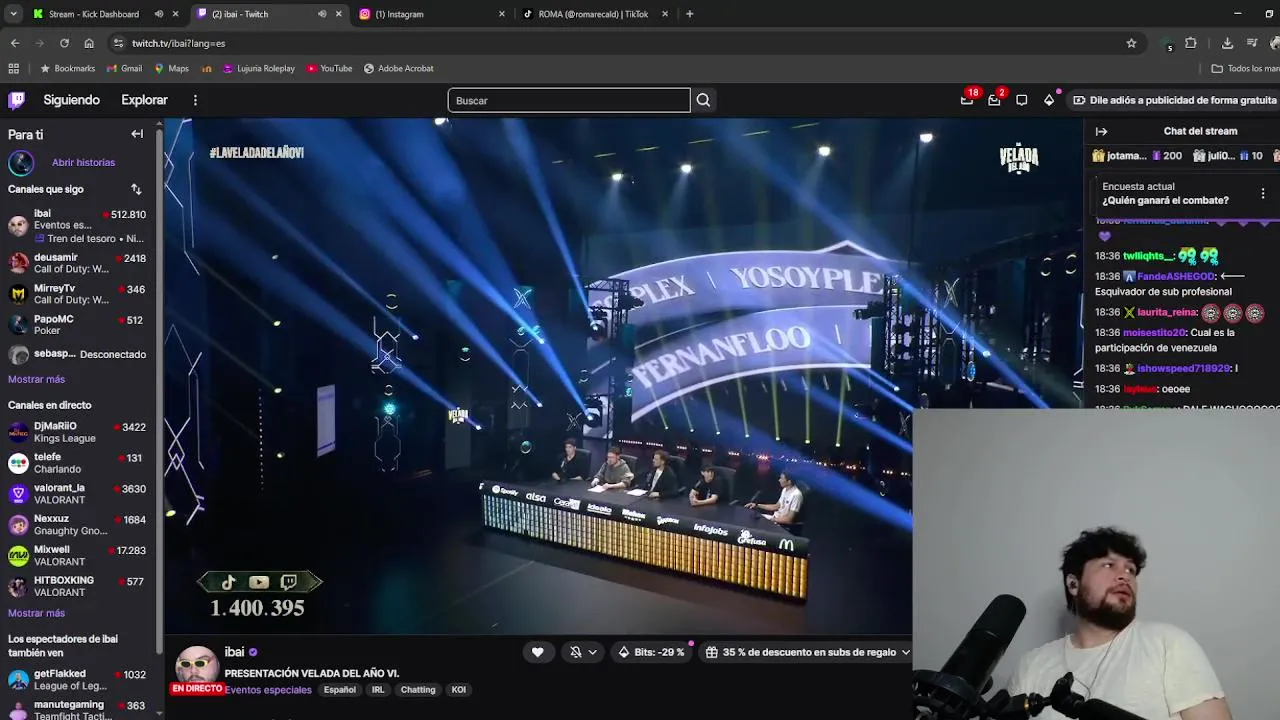This screenshot has width=1280, height=720.
Task: Expand the notification bell dropdown arrow
Action: click(592, 652)
